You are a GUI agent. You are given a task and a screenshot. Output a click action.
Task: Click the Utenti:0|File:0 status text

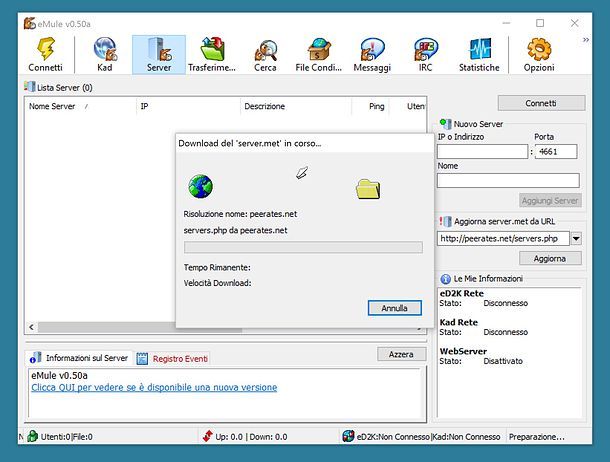67,437
